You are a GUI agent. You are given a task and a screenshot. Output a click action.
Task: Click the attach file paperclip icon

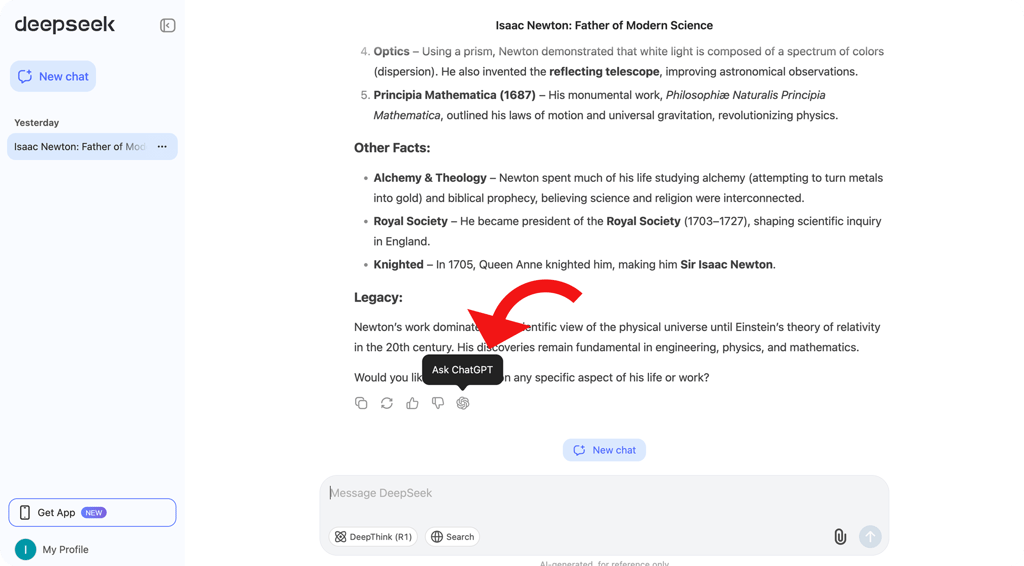click(x=840, y=537)
